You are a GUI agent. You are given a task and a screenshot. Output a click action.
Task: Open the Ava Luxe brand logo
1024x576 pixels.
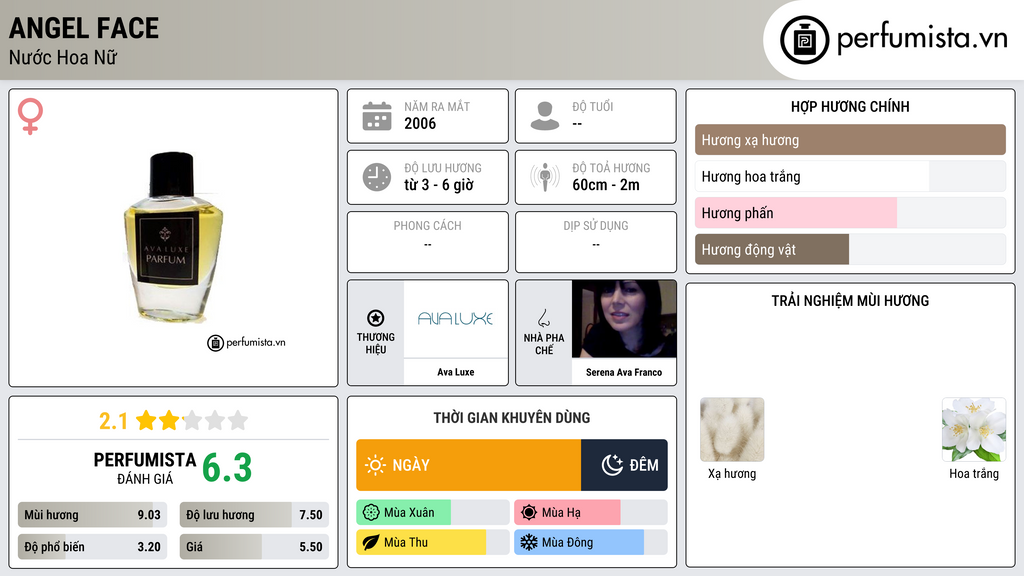(455, 319)
